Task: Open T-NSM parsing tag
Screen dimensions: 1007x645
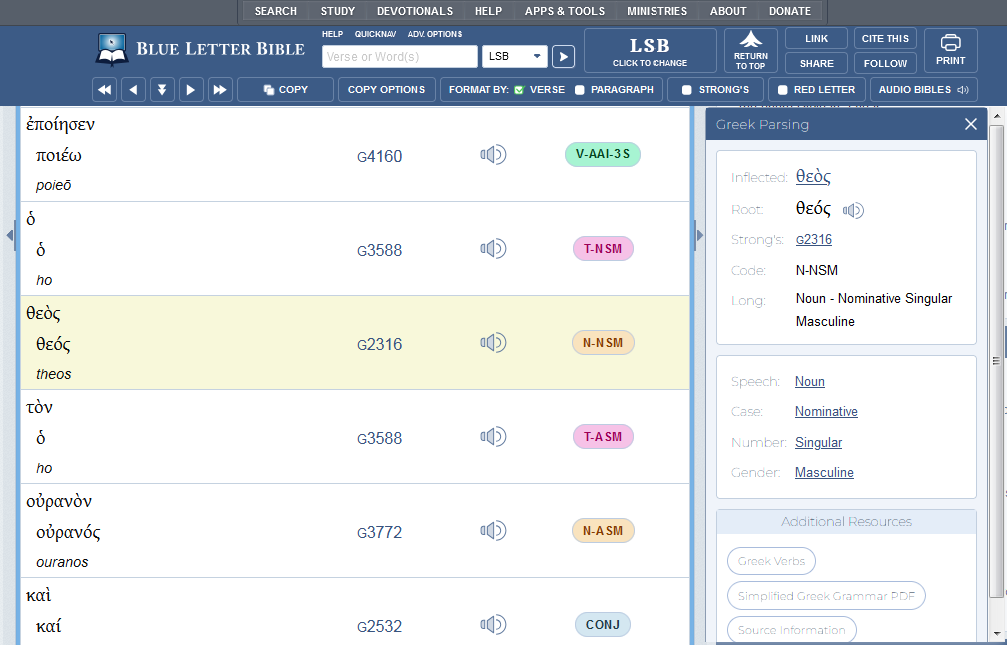Action: 603,249
